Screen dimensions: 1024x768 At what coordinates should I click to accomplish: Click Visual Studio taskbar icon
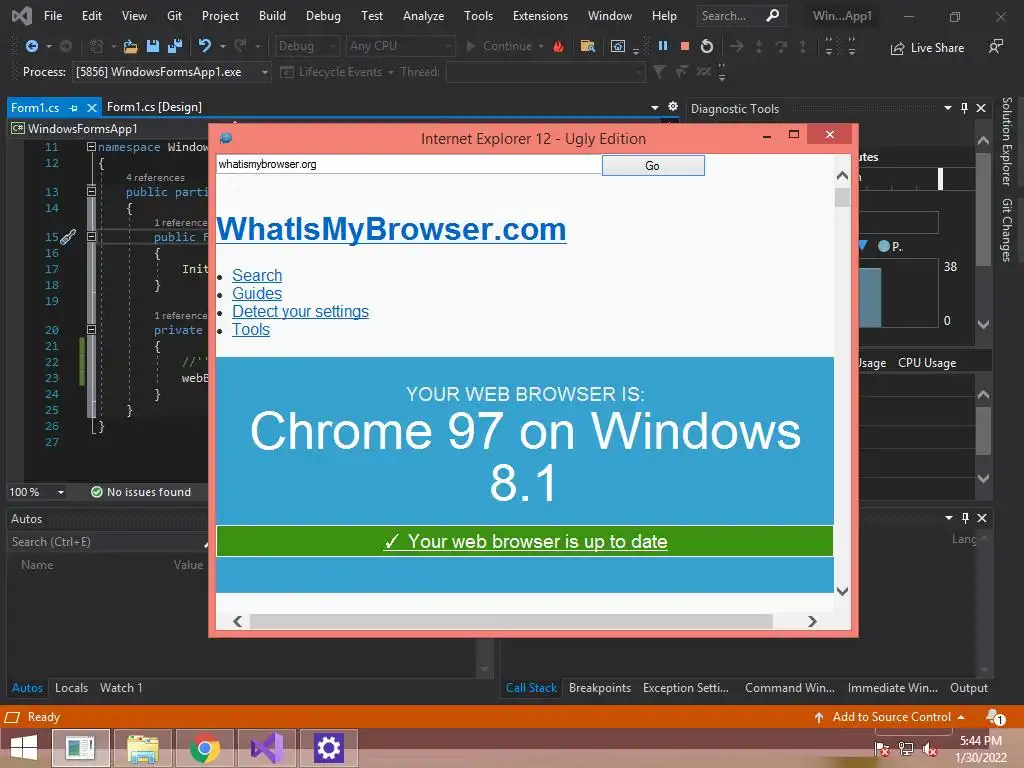266,748
